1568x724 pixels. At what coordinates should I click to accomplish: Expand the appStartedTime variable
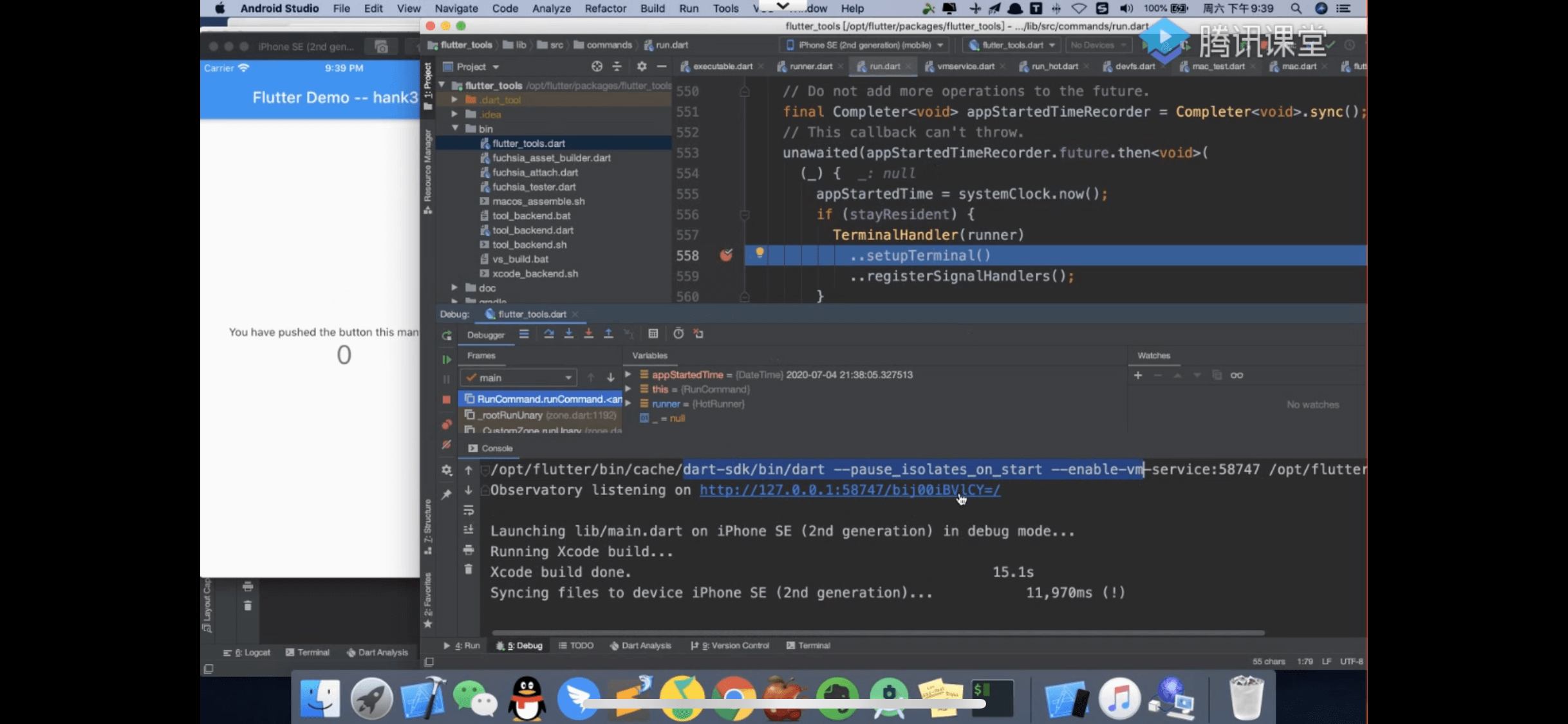(628, 375)
